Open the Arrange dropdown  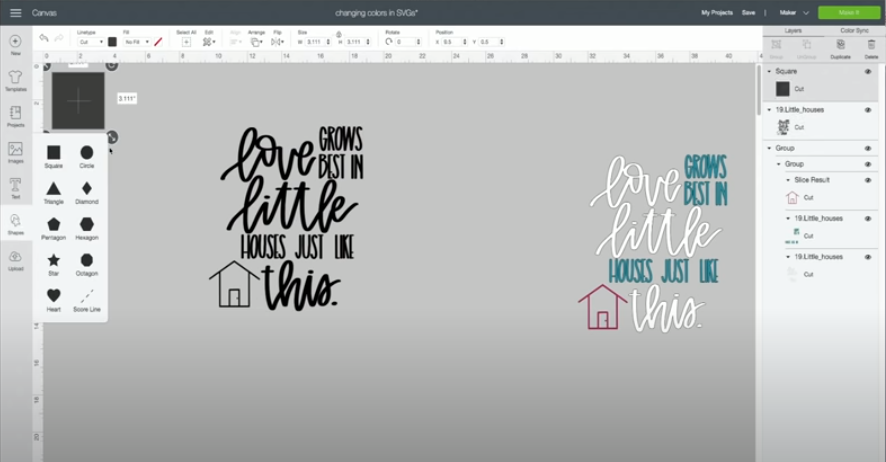tap(257, 42)
